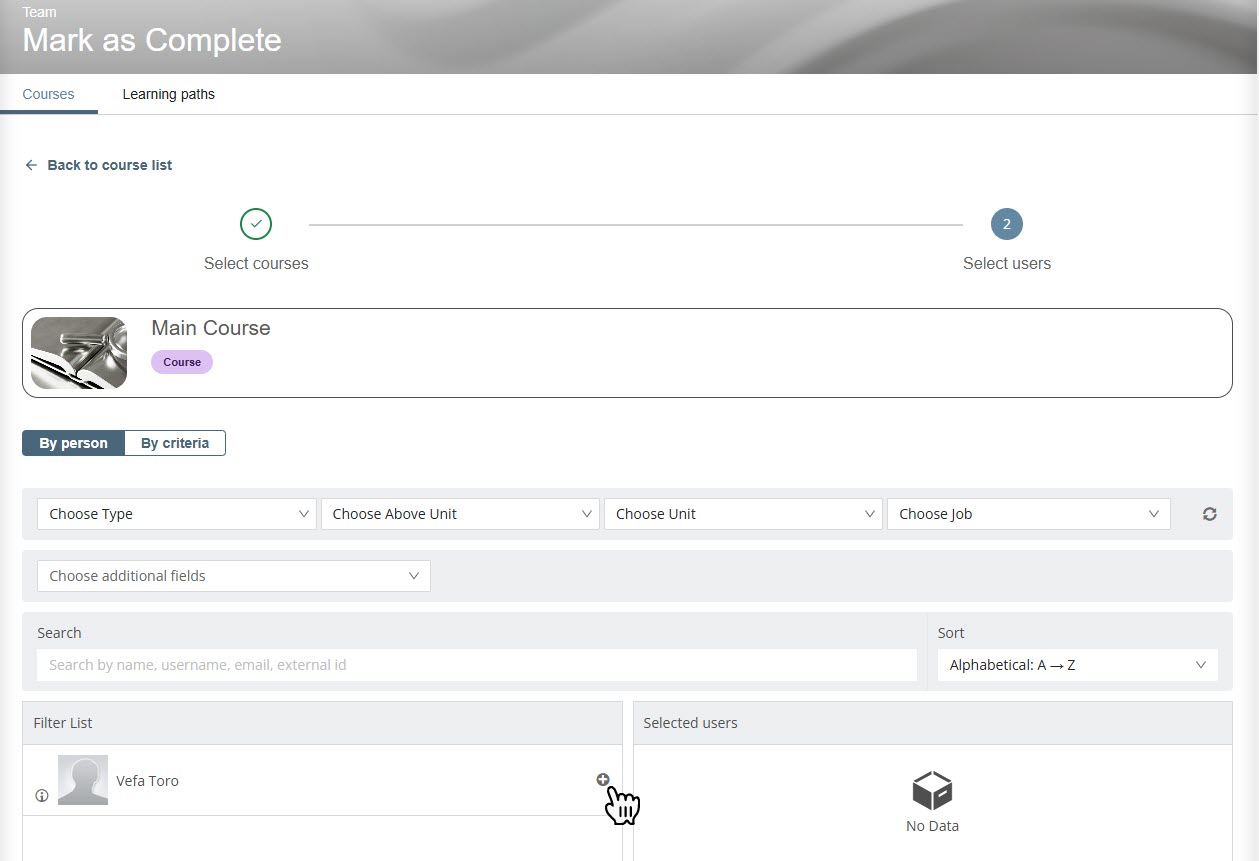Expand the Choose Job dropdown
Image resolution: width=1259 pixels, height=861 pixels.
1027,514
